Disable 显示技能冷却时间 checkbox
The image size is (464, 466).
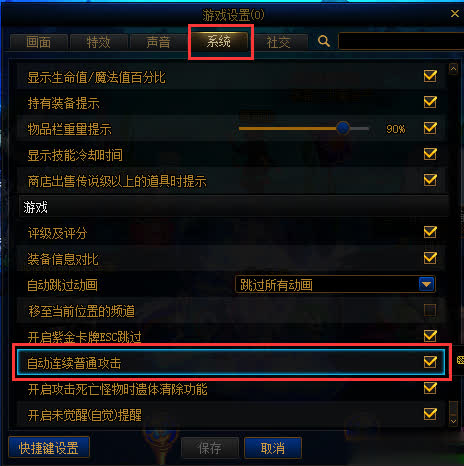click(430, 154)
